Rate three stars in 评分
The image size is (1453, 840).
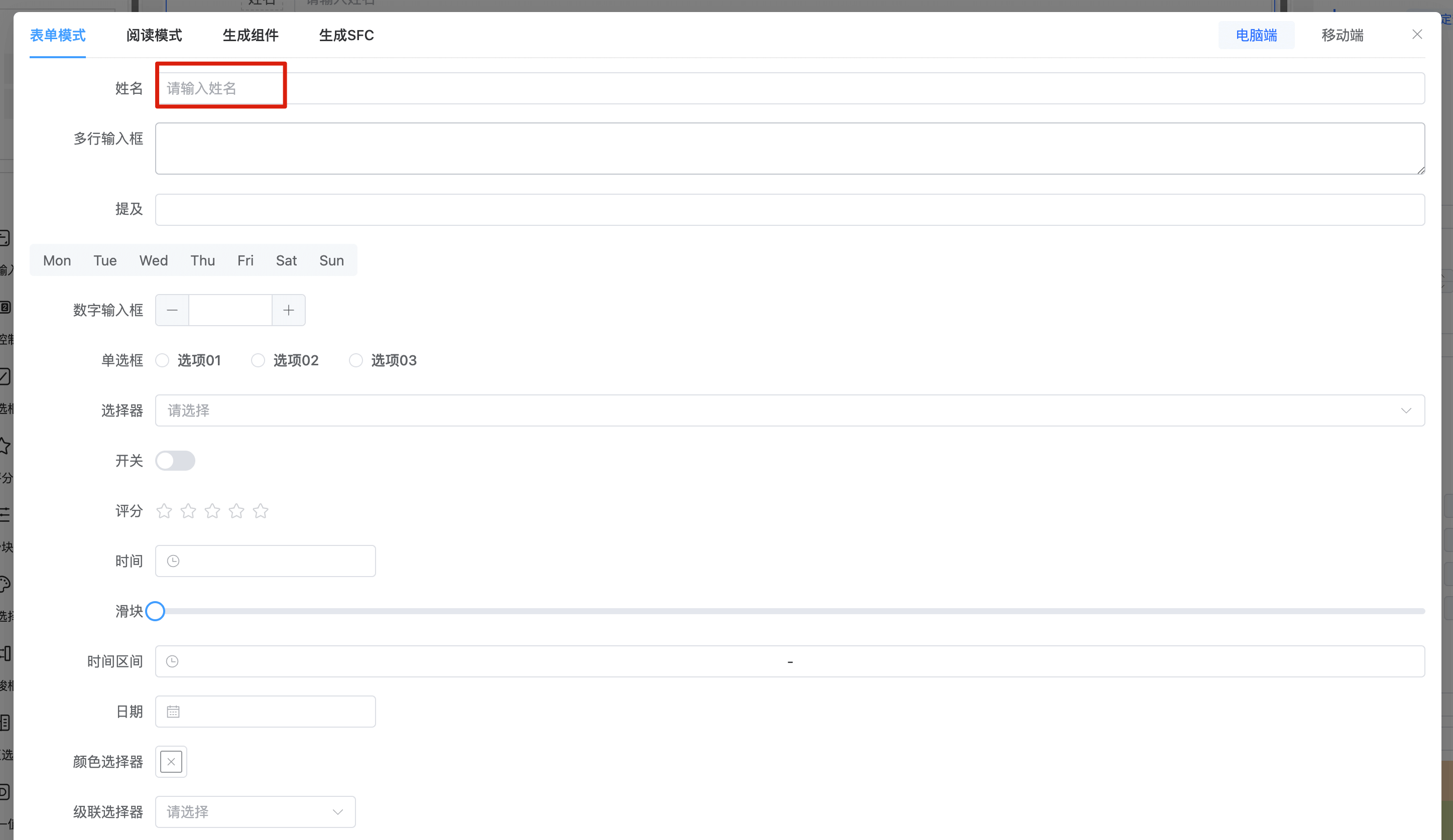[212, 511]
